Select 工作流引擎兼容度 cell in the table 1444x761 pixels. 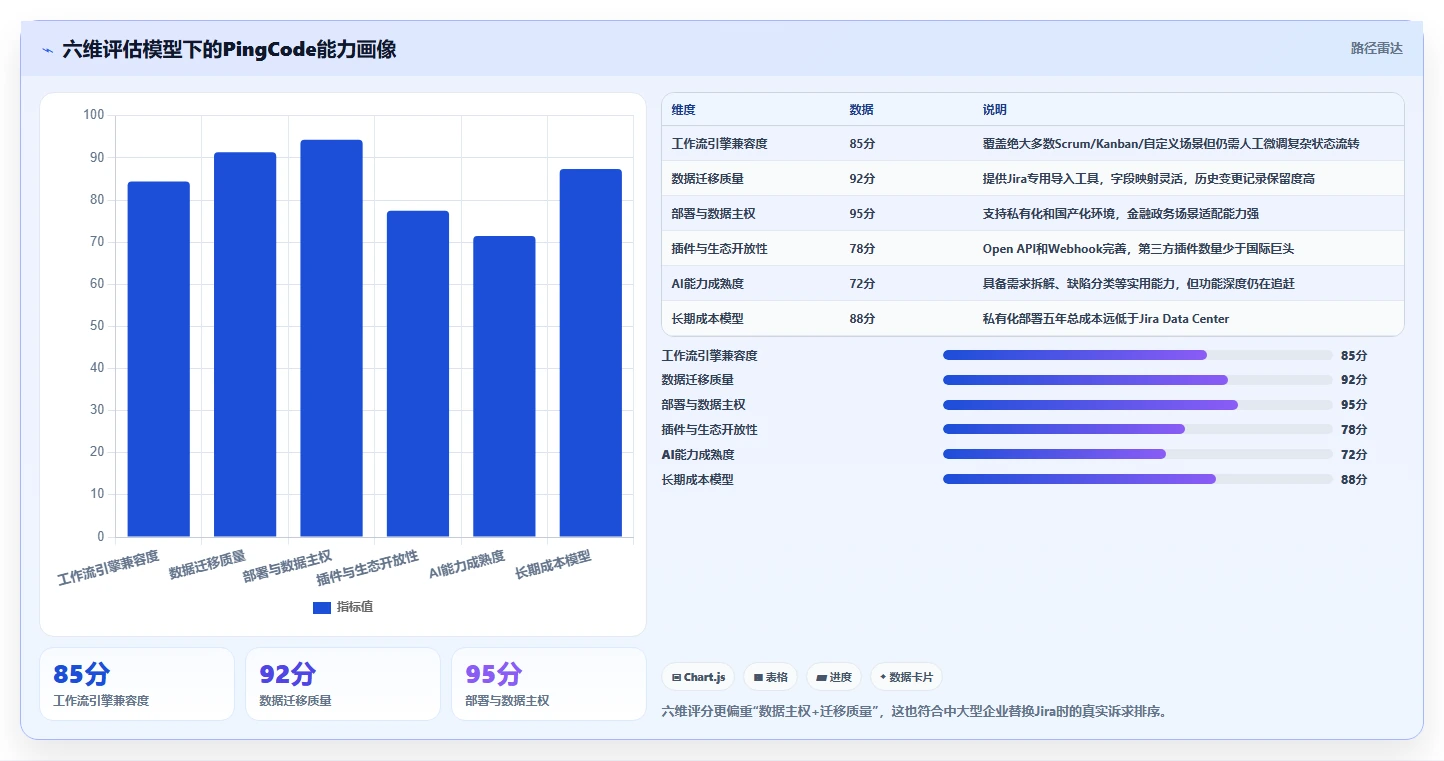[x=720, y=144]
